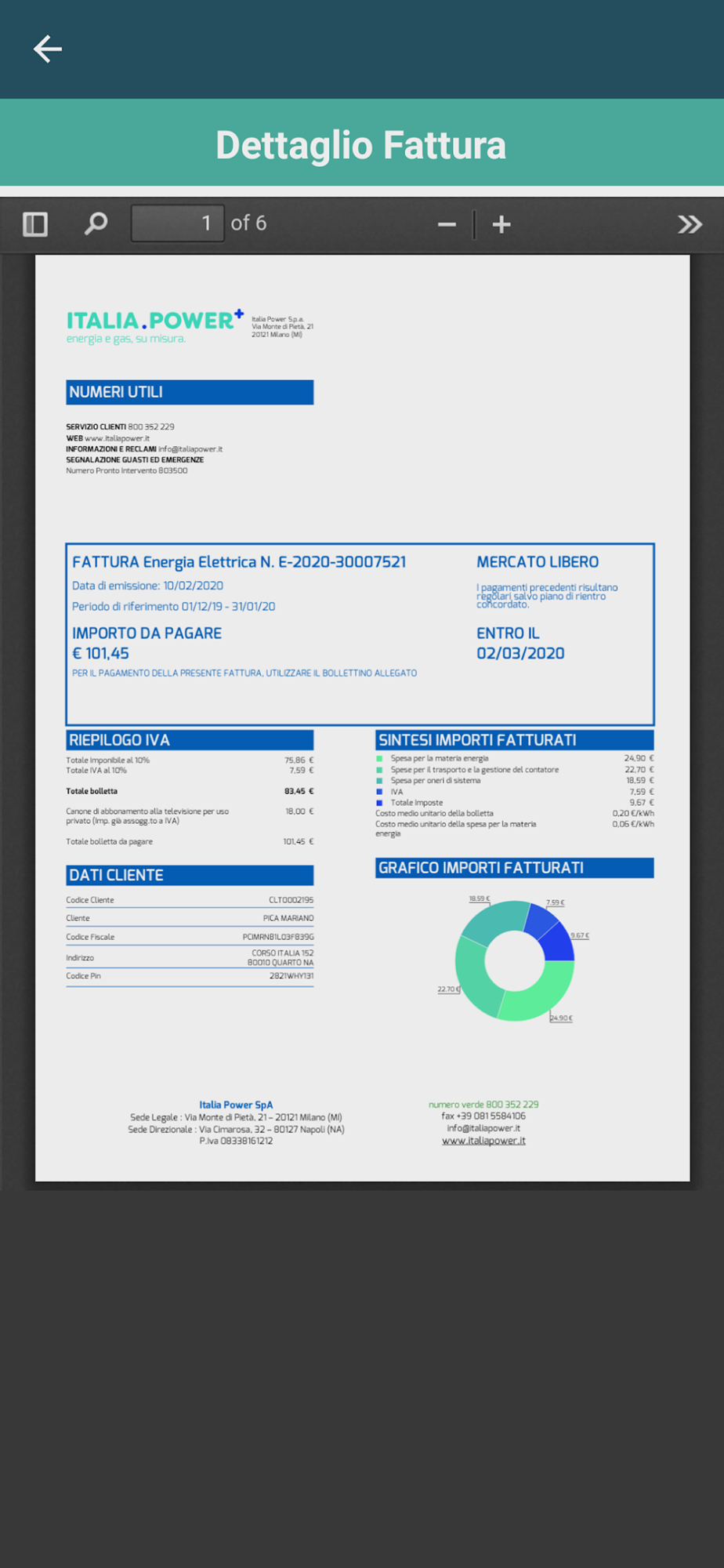The width and height of the screenshot is (724, 1568).
Task: Click INFORMAZIONI E RECLAMI email line
Action: (144, 449)
